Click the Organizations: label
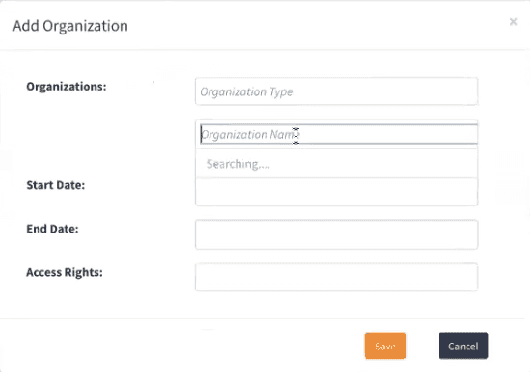 tap(66, 87)
